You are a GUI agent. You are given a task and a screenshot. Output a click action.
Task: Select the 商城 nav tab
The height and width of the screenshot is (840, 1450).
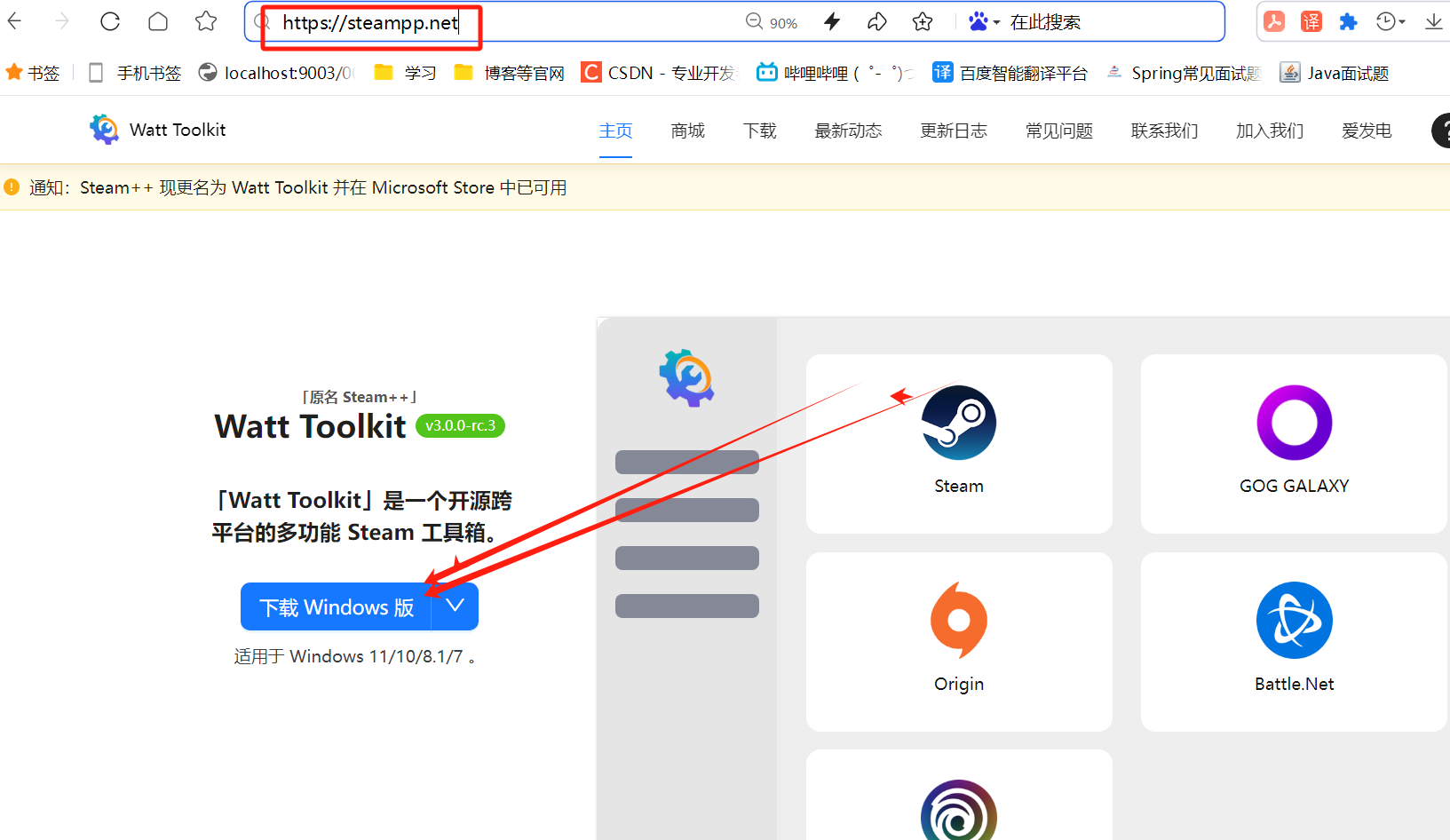[x=688, y=131]
